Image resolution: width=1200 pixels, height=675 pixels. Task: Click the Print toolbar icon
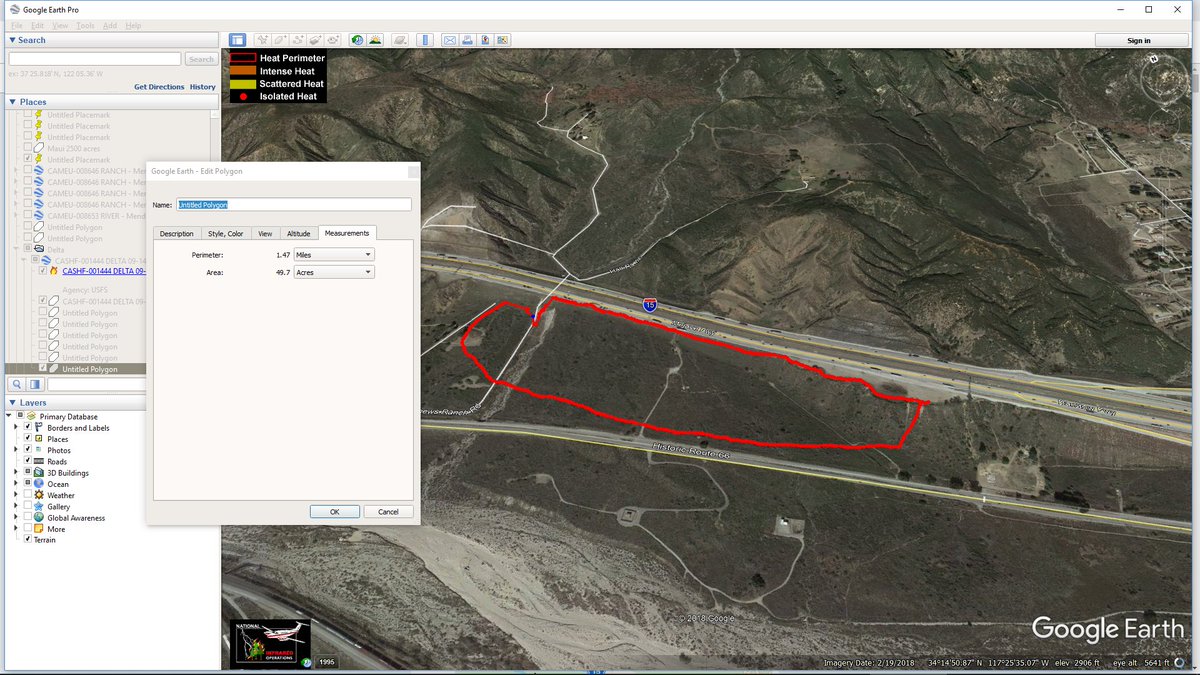(467, 40)
